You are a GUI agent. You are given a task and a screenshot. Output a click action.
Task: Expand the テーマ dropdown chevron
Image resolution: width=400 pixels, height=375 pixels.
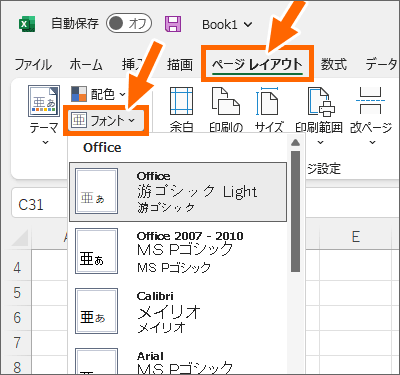[x=45, y=143]
